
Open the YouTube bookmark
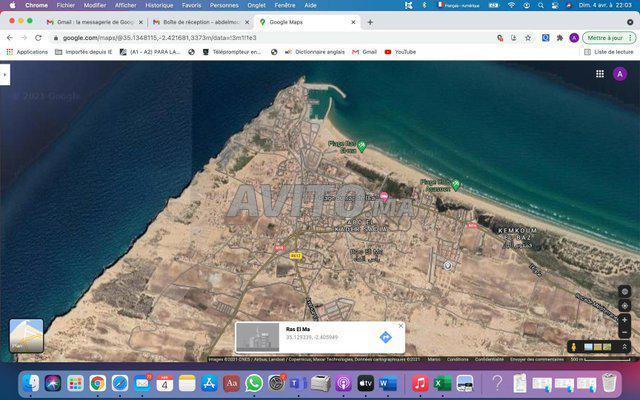[x=400, y=52]
